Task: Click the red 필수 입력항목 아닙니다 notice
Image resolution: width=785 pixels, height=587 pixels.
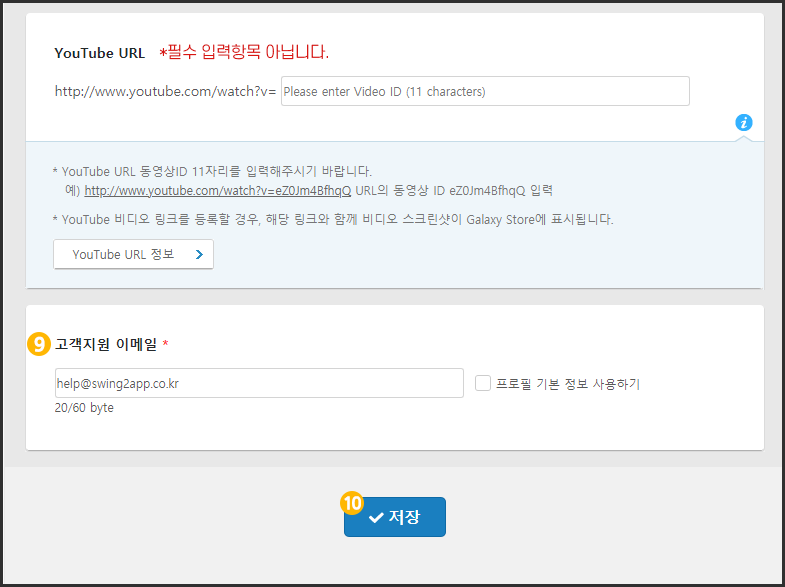Action: pos(244,52)
